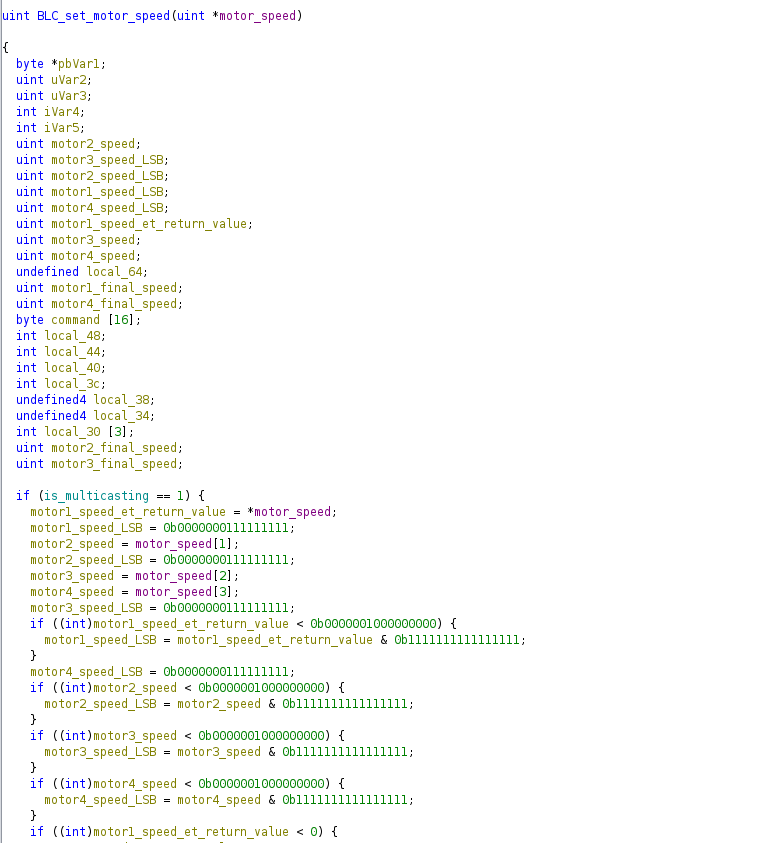Click motor4_final_speed declaration
Viewport: 775px width, 843px height.
pos(114,304)
